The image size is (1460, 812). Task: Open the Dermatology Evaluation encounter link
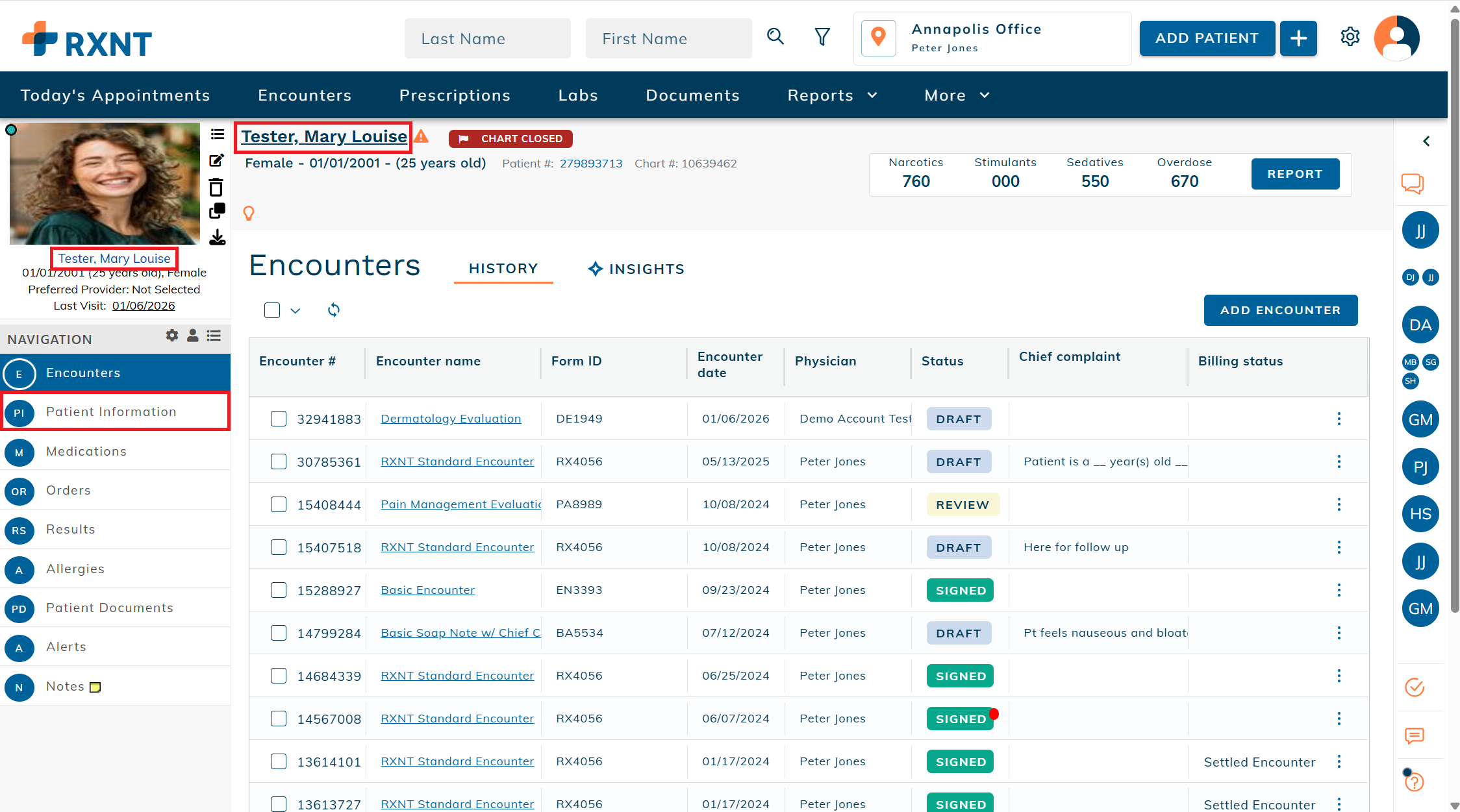(451, 419)
